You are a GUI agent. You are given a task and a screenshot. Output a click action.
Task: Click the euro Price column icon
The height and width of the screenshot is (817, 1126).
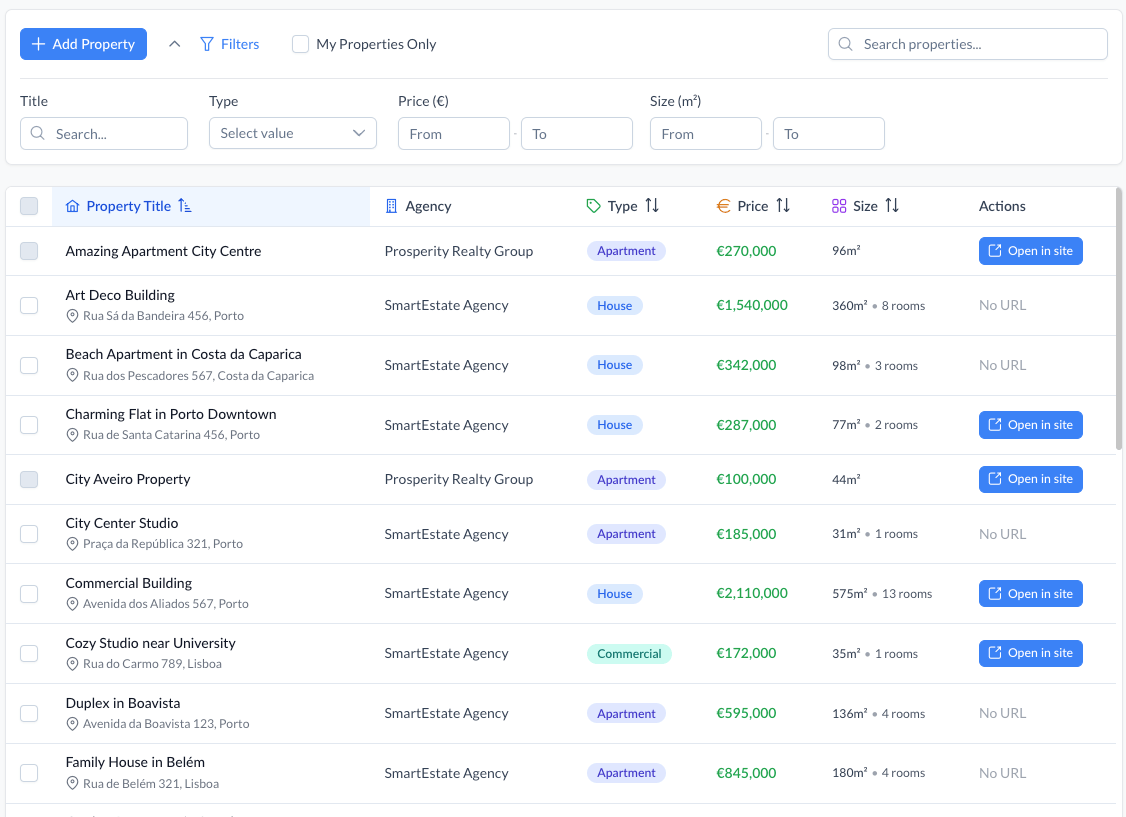click(x=724, y=206)
